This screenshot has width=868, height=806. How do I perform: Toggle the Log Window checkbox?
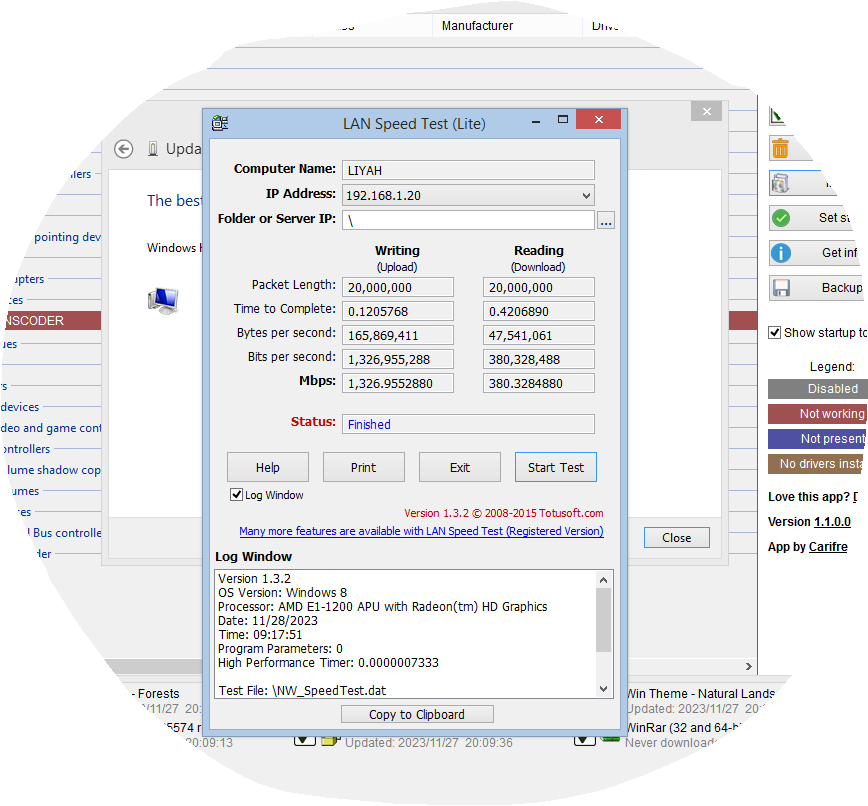236,494
